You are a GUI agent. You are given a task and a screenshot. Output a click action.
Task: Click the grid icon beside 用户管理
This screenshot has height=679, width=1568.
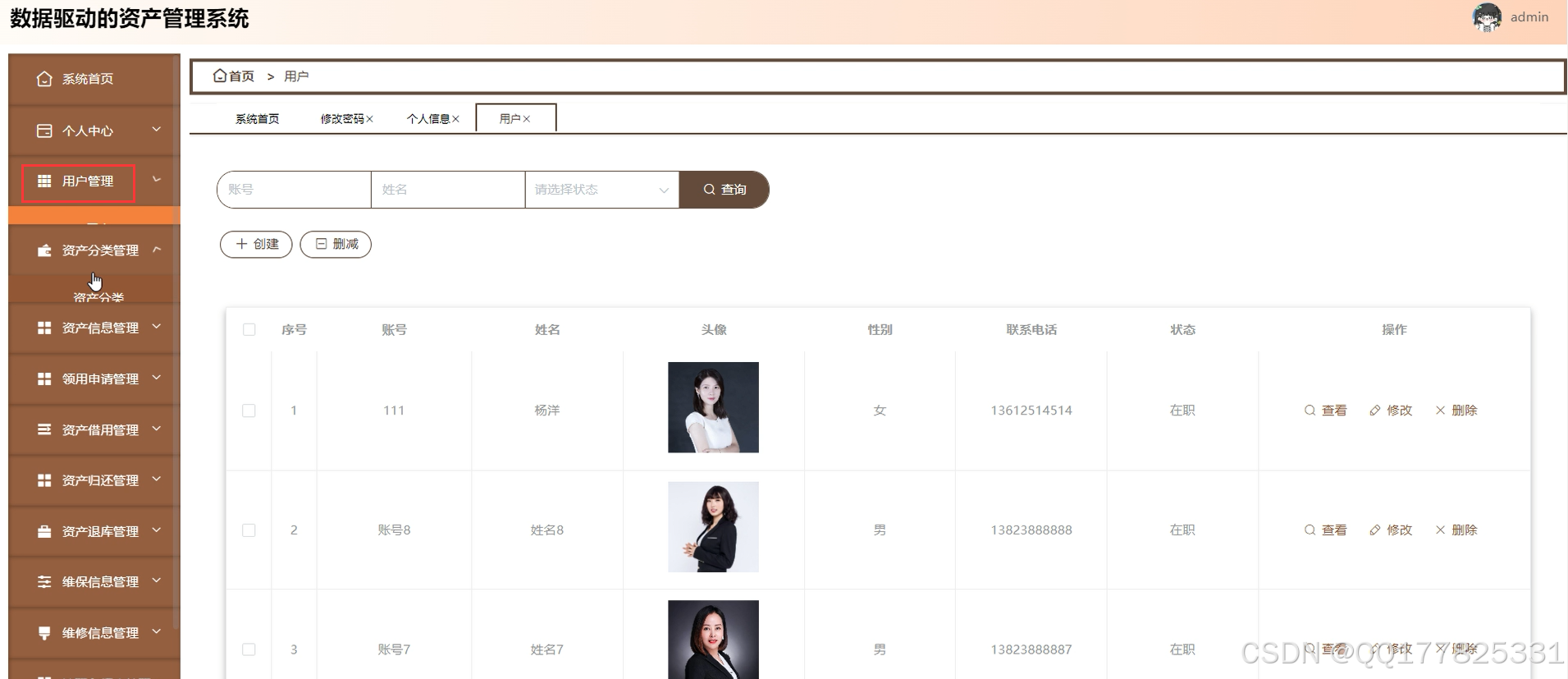44,181
